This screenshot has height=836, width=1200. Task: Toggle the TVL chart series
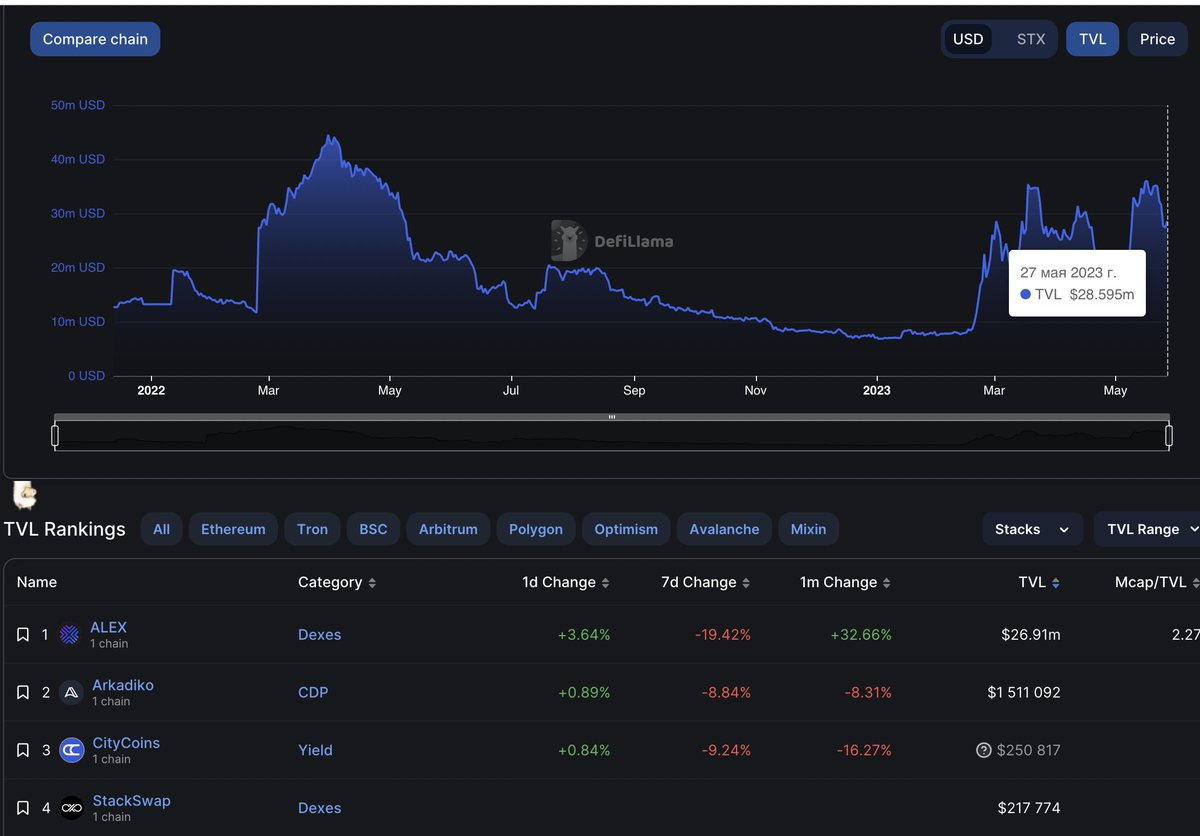click(x=1093, y=39)
